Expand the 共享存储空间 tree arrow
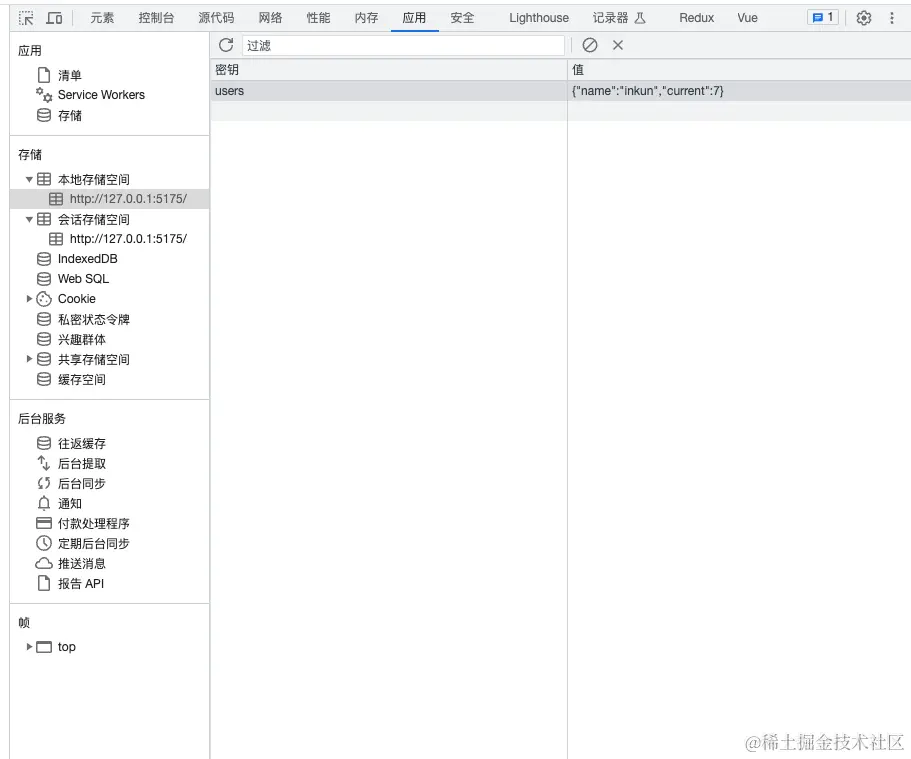 click(x=29, y=359)
